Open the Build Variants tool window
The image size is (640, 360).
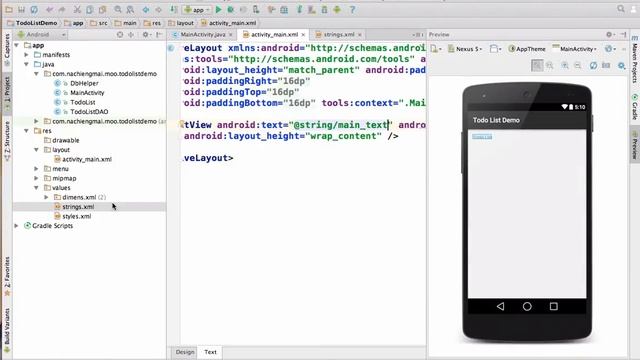click(x=7, y=330)
